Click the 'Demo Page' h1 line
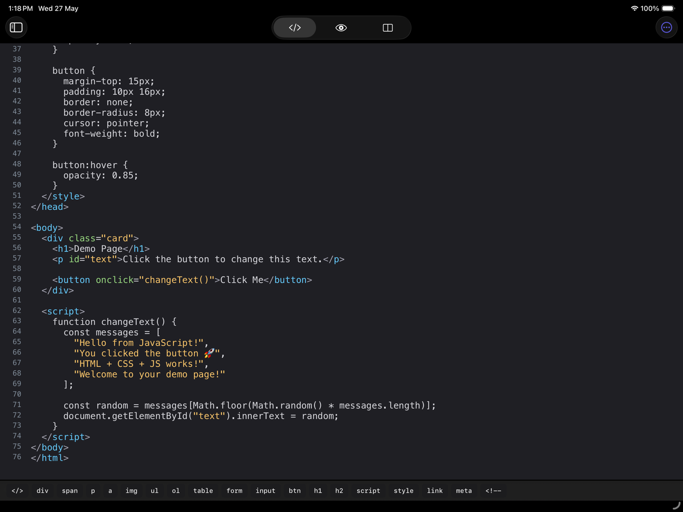Image resolution: width=683 pixels, height=512 pixels. (x=101, y=249)
